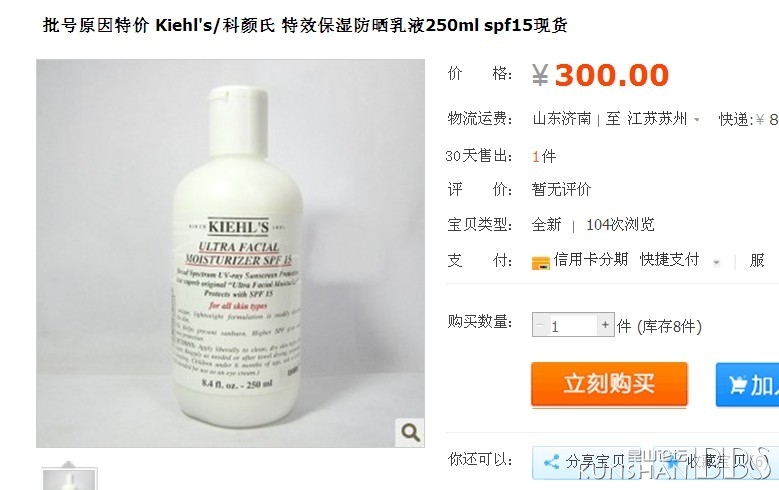Click the blue add-to-cart button
The width and height of the screenshot is (779, 490).
747,385
